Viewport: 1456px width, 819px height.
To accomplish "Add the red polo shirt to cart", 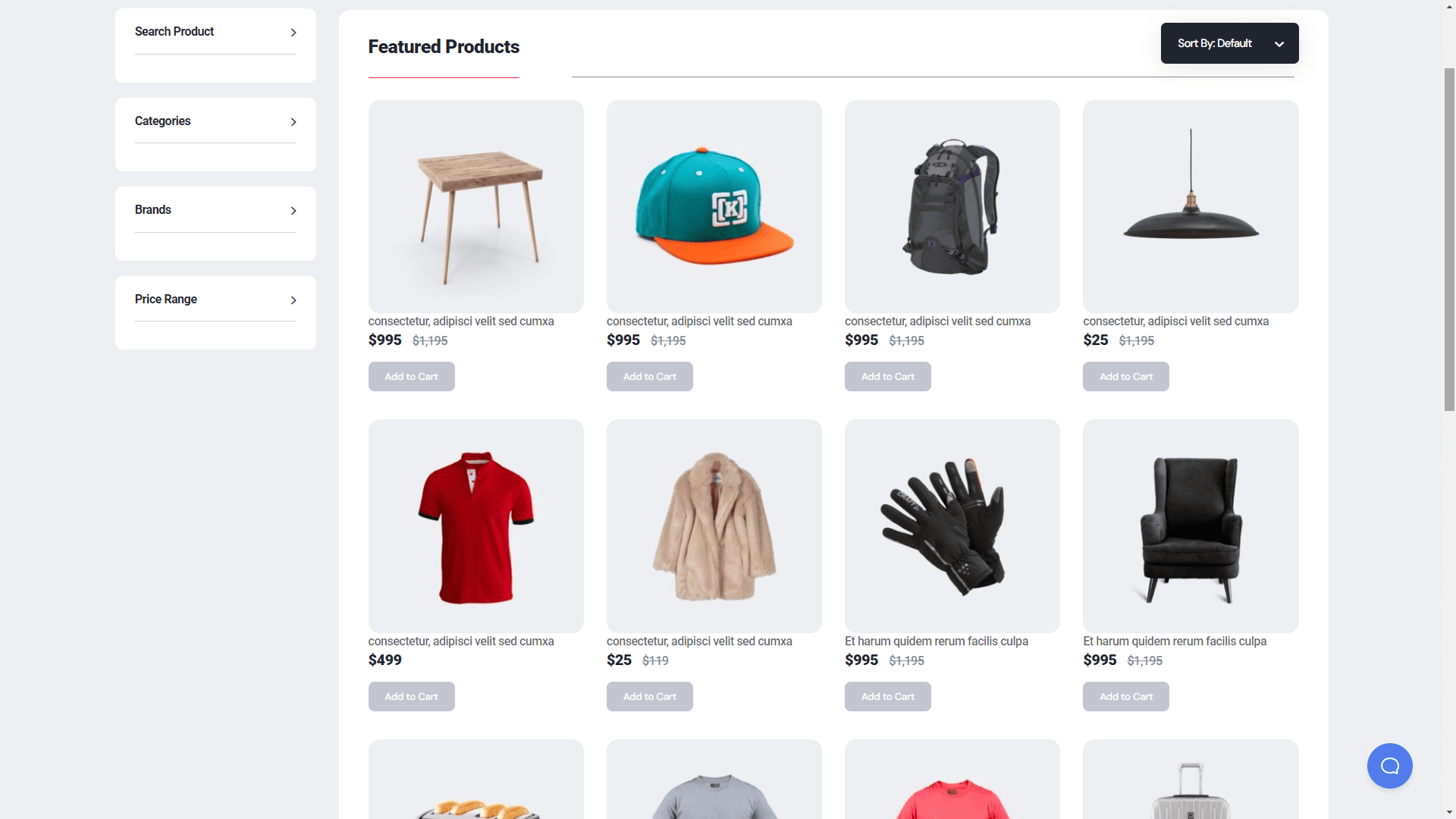I will (x=411, y=697).
